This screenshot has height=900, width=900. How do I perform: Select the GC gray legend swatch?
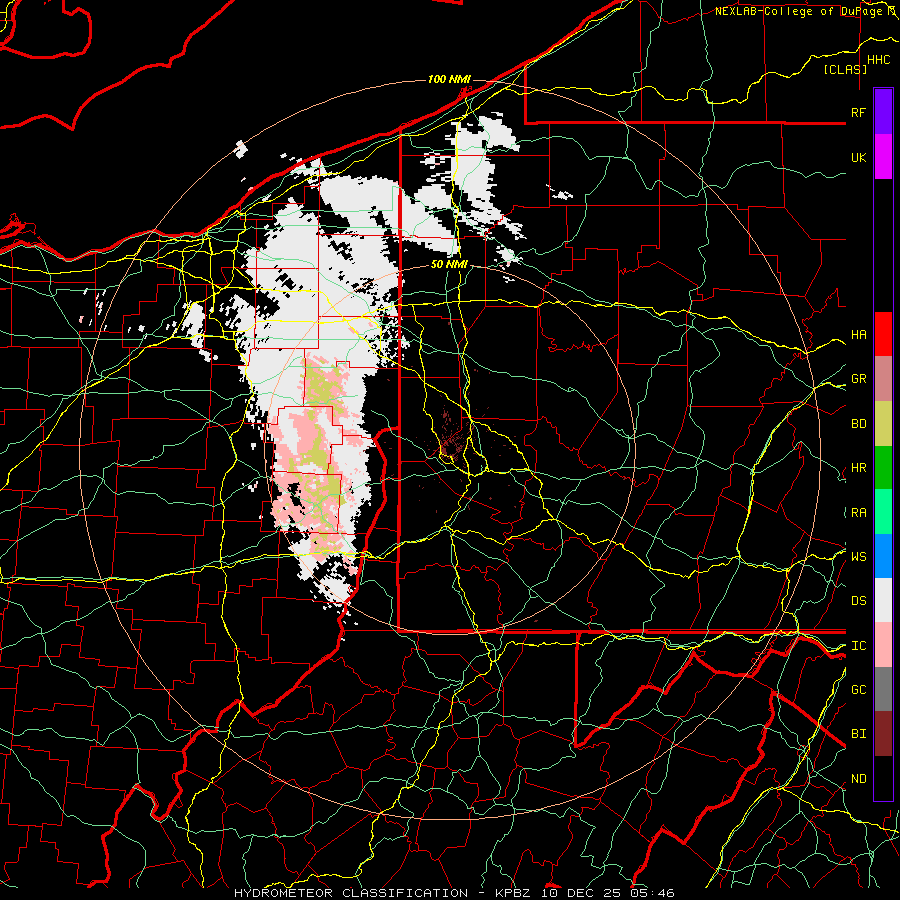[883, 689]
